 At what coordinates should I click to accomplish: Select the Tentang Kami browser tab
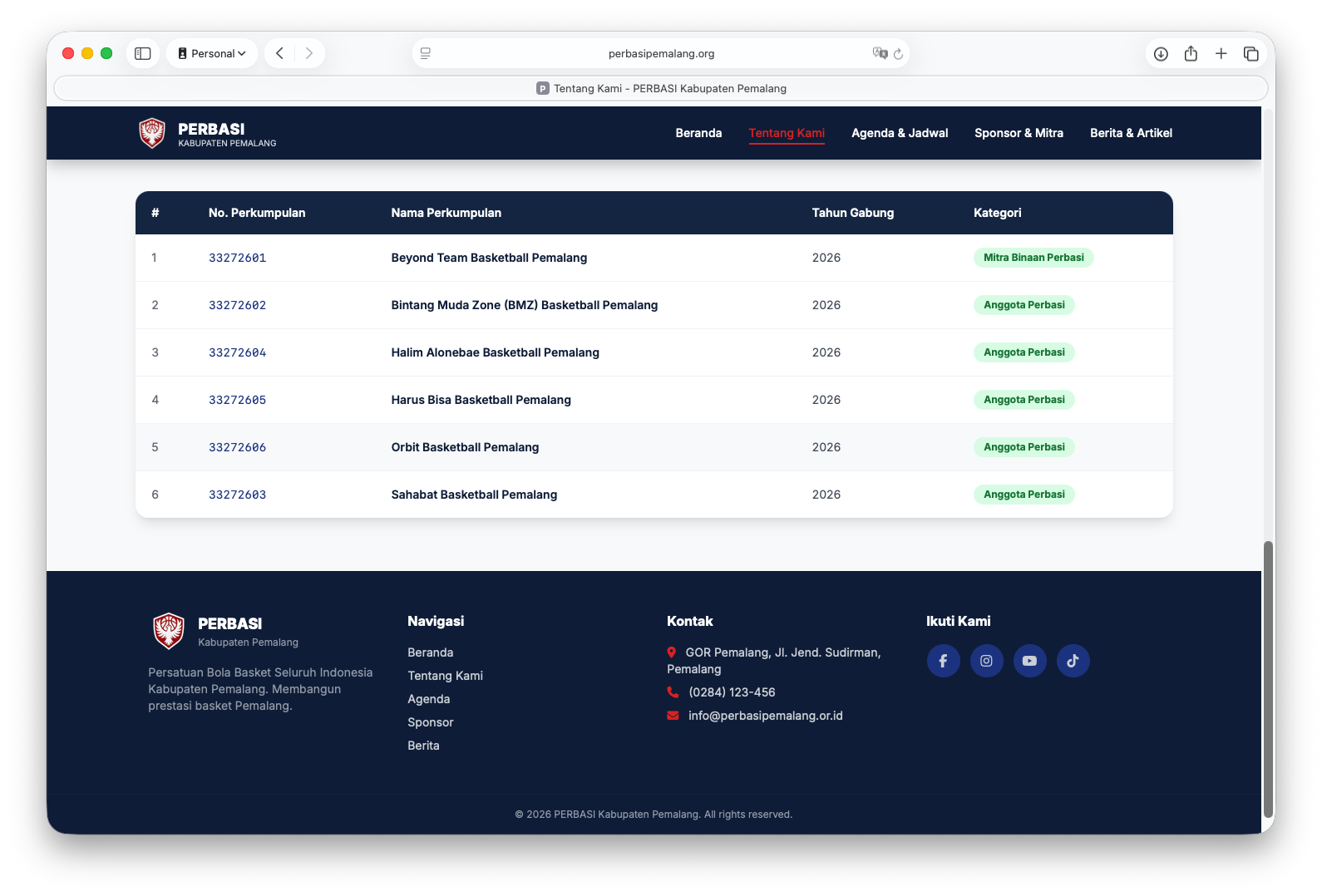tap(660, 88)
